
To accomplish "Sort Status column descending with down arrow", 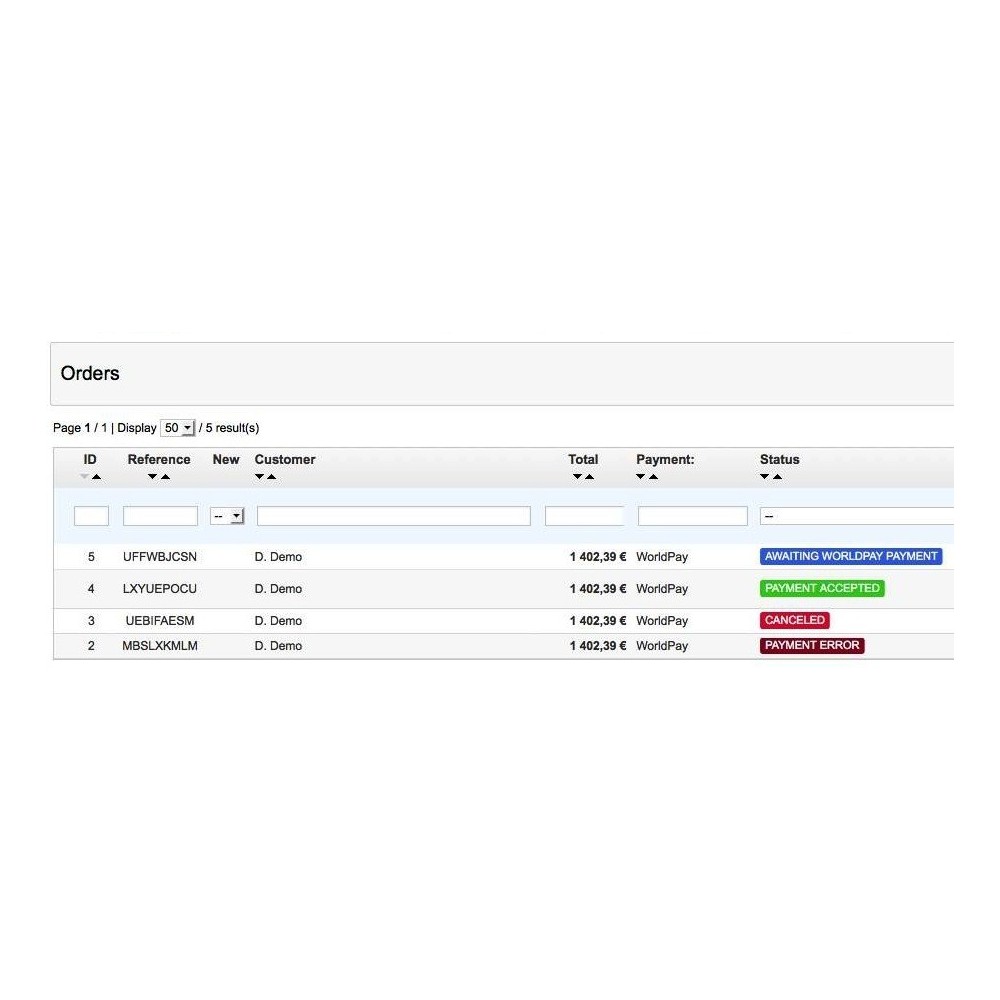I will tap(764, 477).
